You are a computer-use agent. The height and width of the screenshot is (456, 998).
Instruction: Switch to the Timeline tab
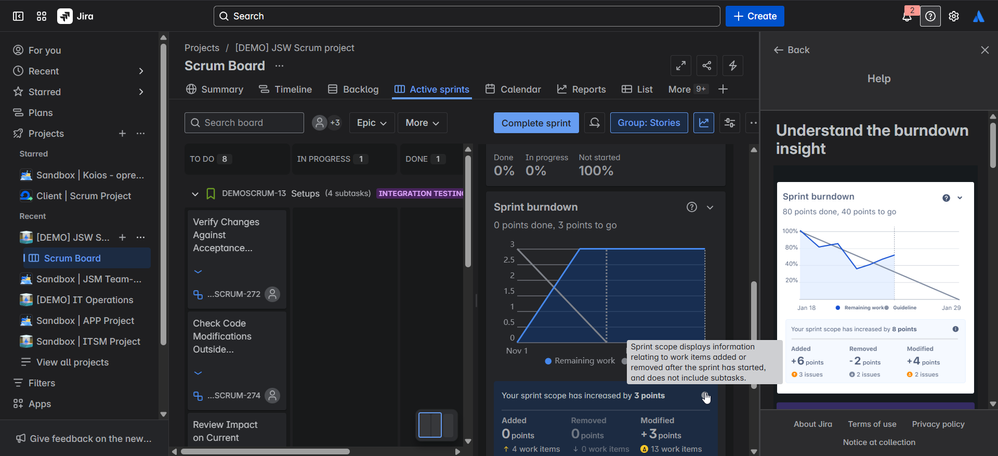[285, 89]
